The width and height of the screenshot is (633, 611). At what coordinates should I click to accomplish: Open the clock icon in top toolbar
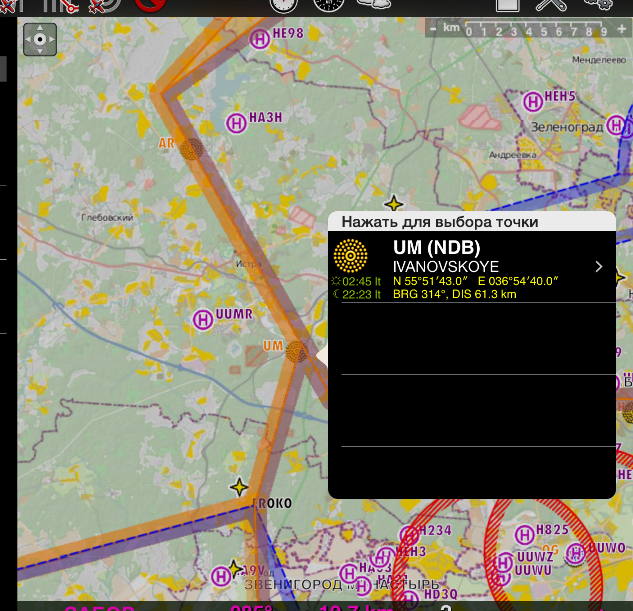[328, 5]
